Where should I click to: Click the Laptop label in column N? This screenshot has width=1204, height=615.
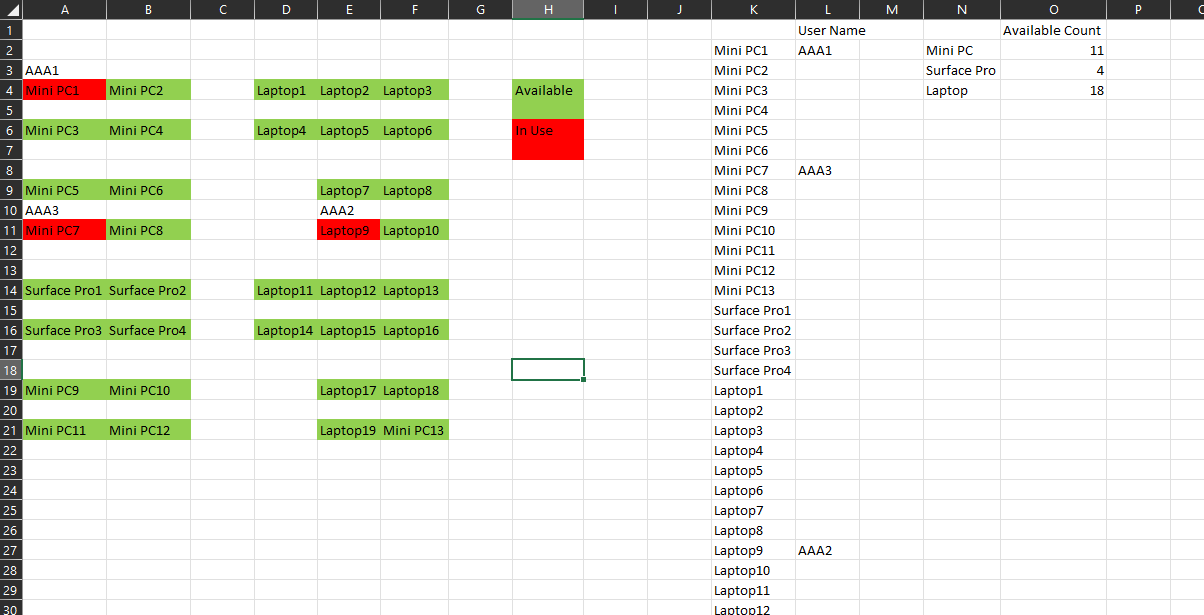point(962,90)
